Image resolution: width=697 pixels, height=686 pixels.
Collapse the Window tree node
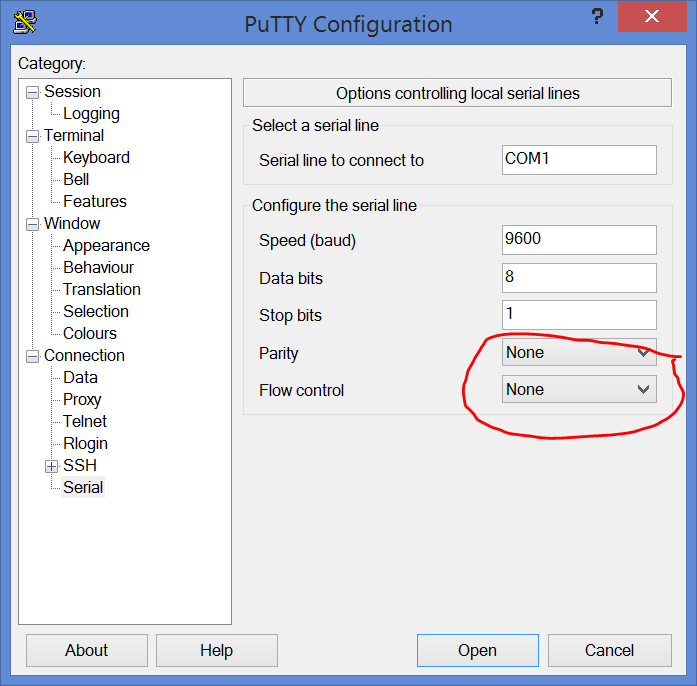[x=32, y=225]
